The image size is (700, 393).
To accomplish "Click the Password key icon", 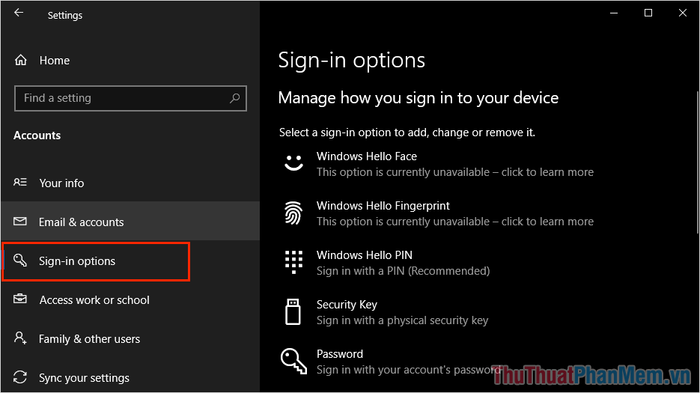I will 293,361.
